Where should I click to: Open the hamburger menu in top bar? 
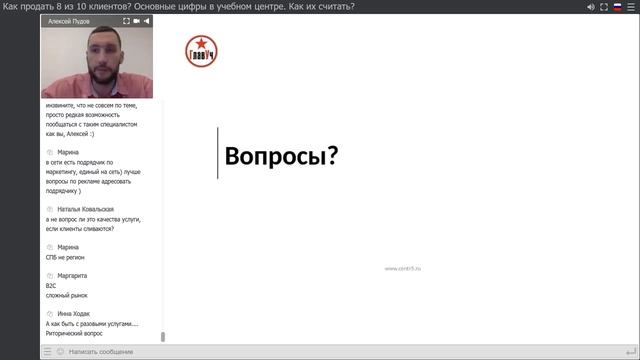point(631,7)
